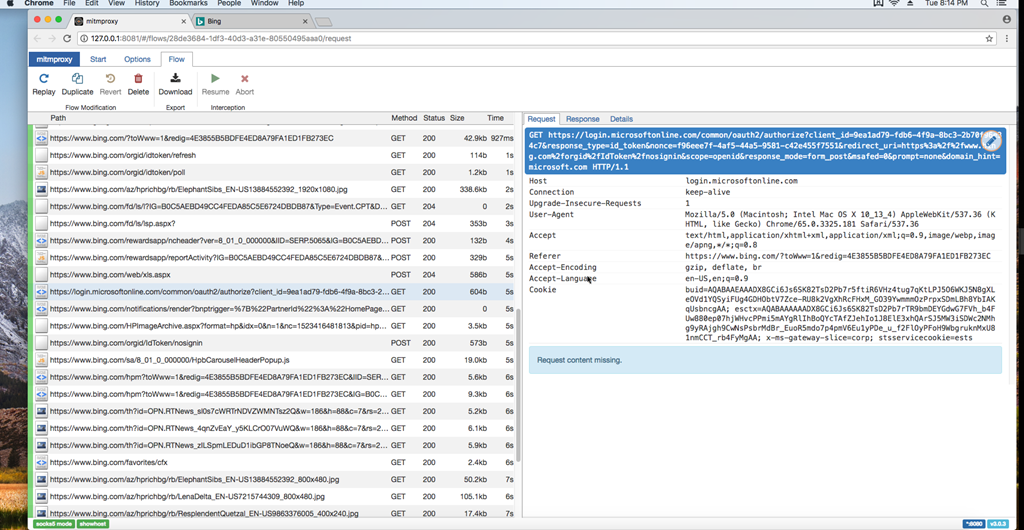Select the ResplendentQuetzal 400x240.jpg flow
Viewport: 1024px width, 530px height.
click(274, 514)
